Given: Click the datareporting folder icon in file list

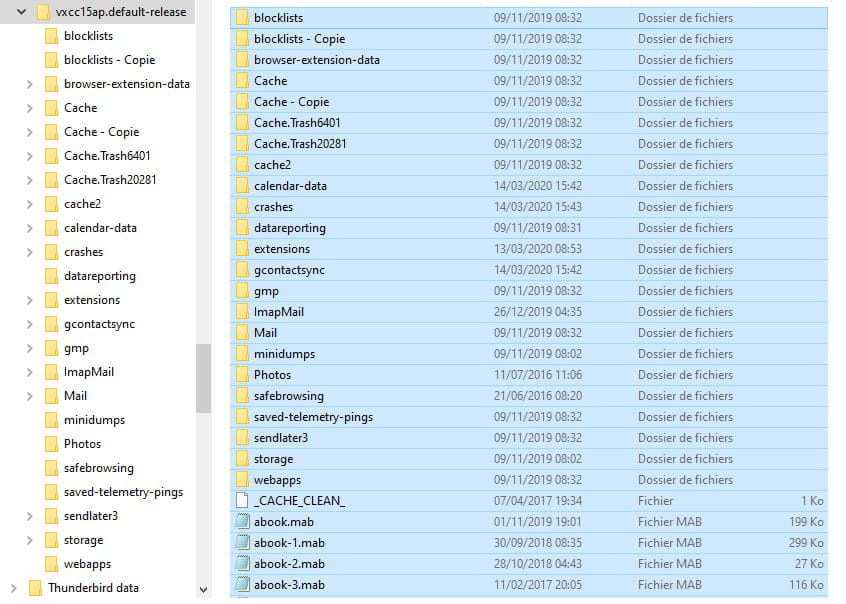Looking at the screenshot, I should click(x=242, y=228).
